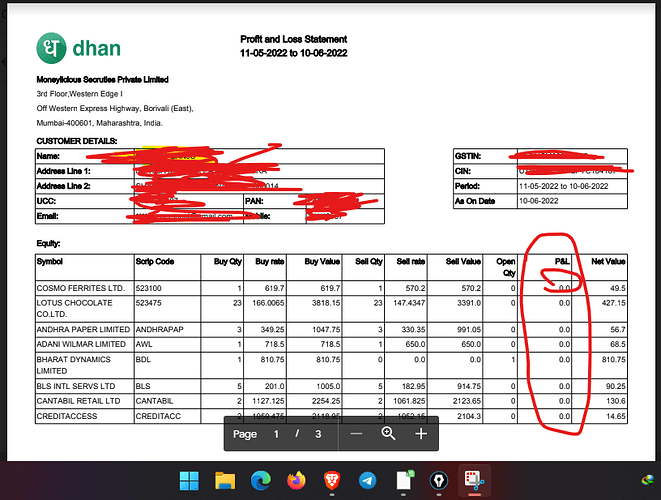Click sell value 914.75
Image resolution: width=661 pixels, height=500 pixels.
point(469,386)
